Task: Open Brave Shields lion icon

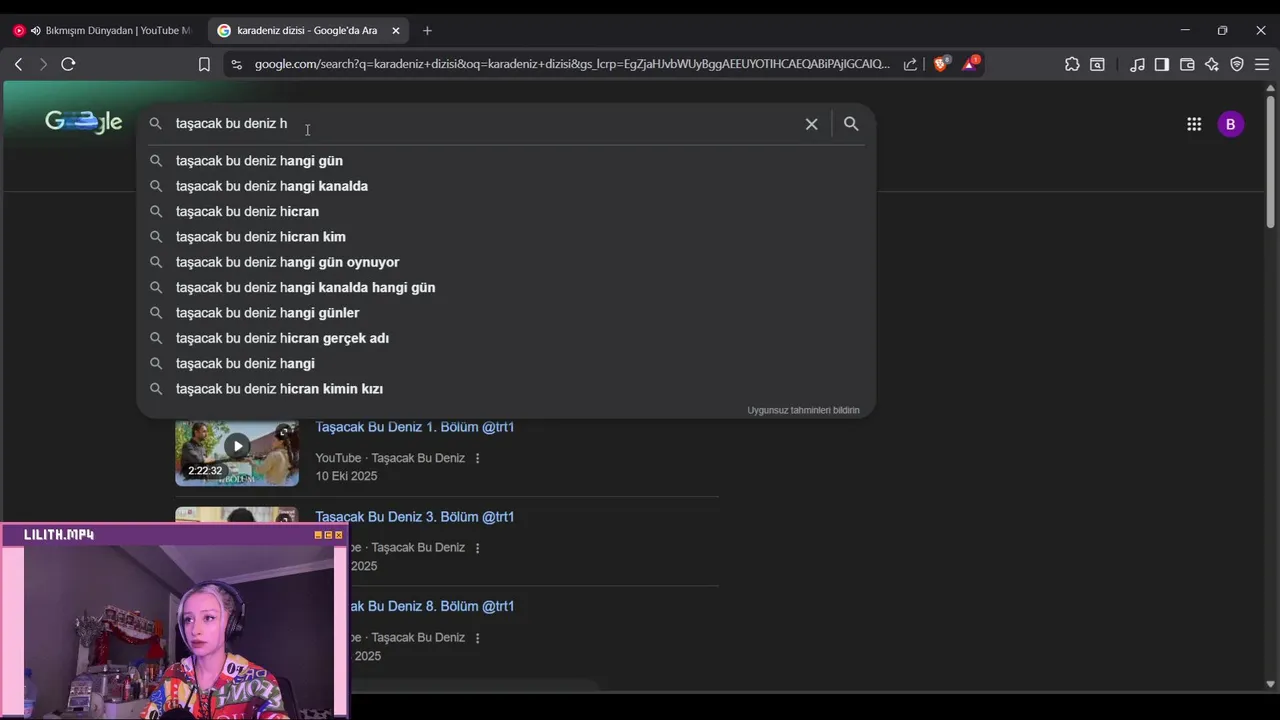Action: pyautogui.click(x=941, y=64)
